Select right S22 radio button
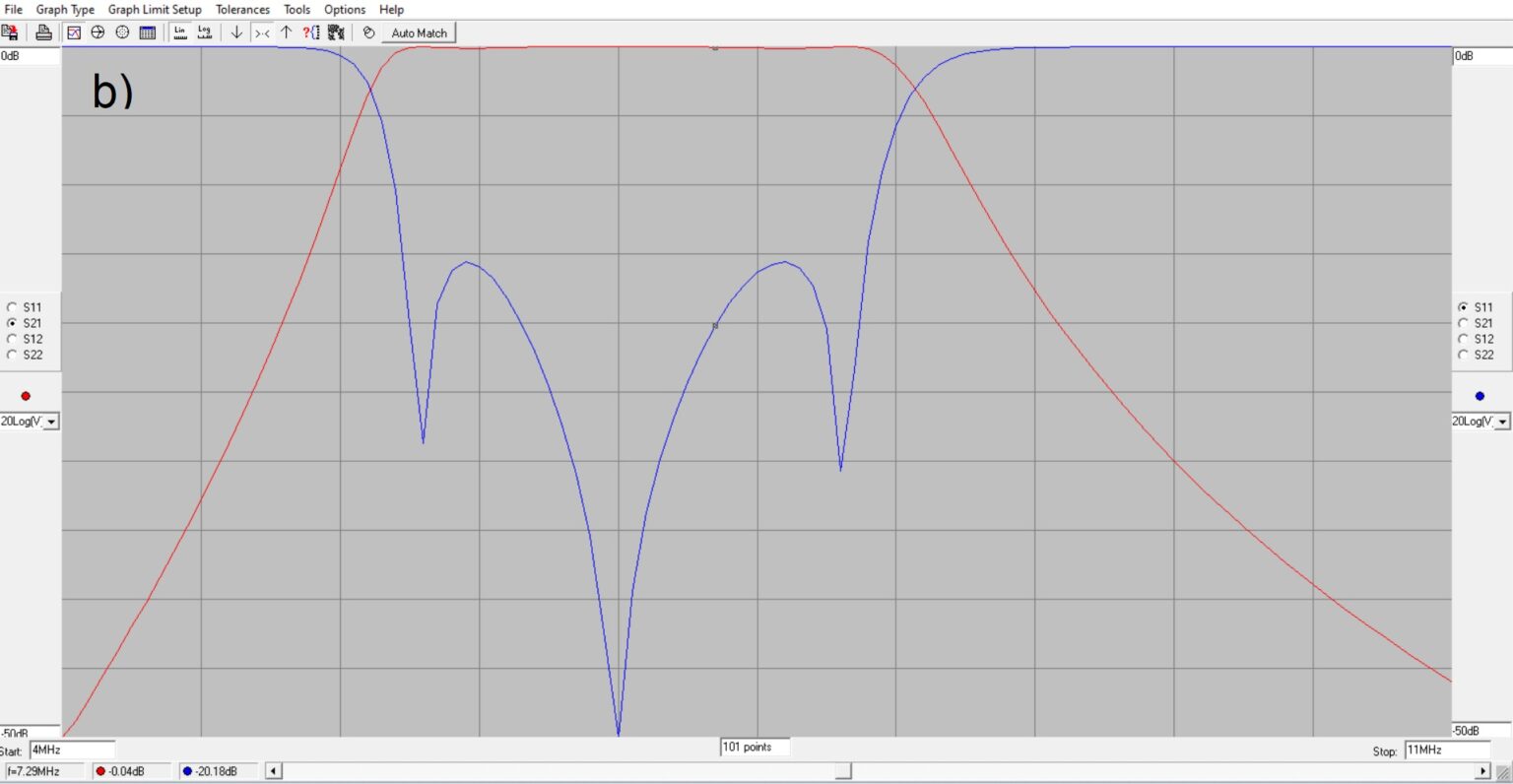This screenshot has width=1513, height=784. 1463,355
